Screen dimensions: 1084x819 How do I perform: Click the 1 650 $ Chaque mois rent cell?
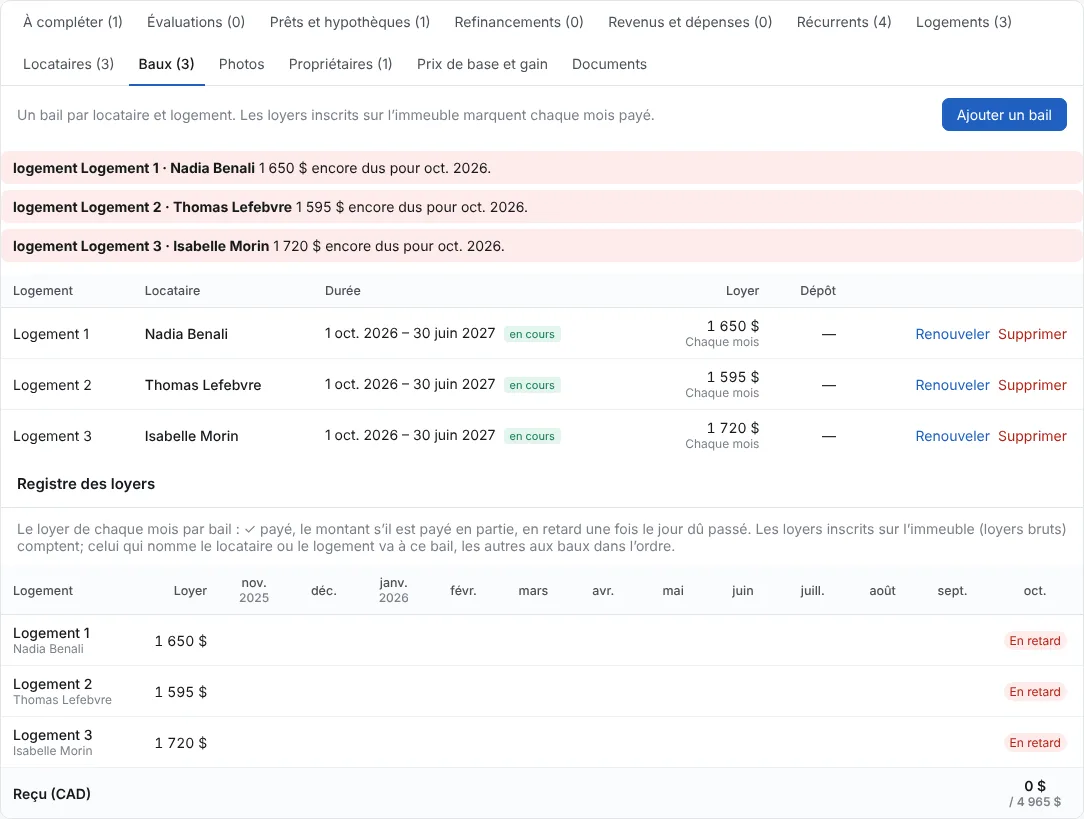(x=722, y=333)
